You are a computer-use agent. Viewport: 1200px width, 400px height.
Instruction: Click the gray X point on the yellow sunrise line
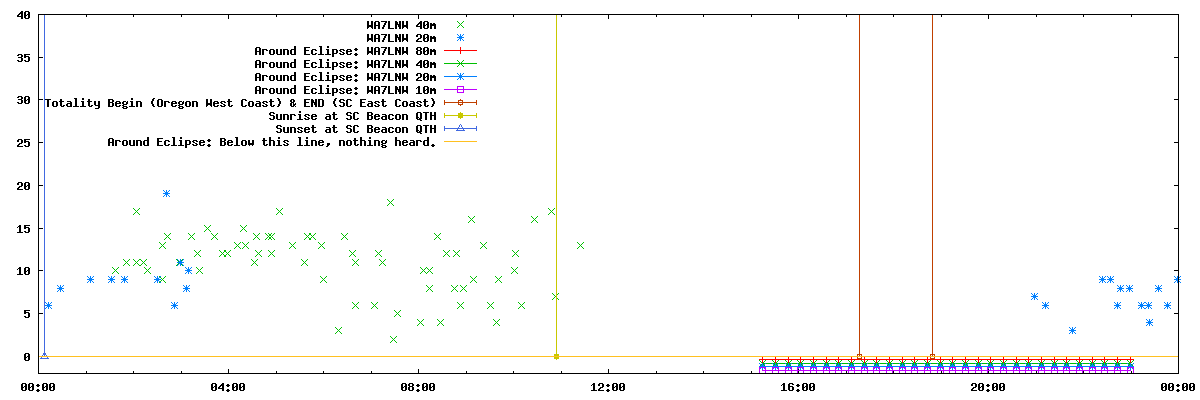[556, 296]
